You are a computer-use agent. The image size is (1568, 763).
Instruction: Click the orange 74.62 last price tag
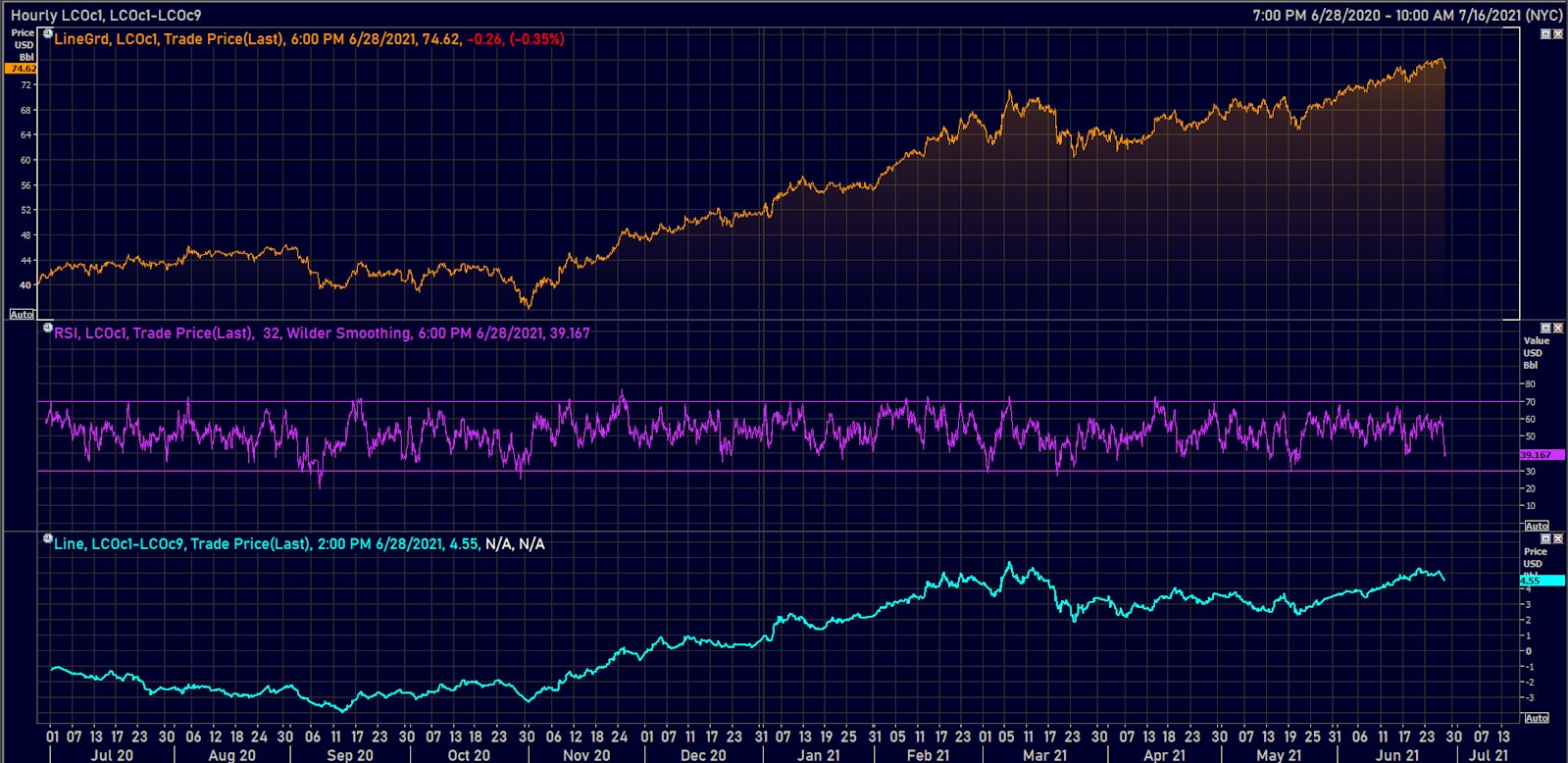[22, 69]
